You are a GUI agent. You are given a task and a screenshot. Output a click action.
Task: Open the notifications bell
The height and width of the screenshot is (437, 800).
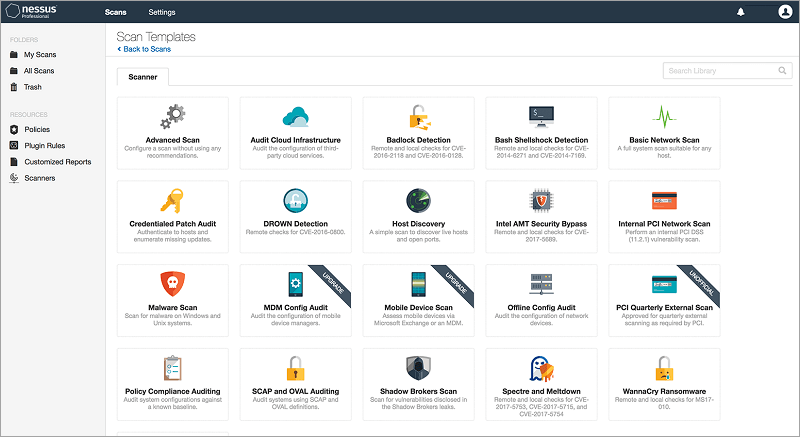[740, 12]
